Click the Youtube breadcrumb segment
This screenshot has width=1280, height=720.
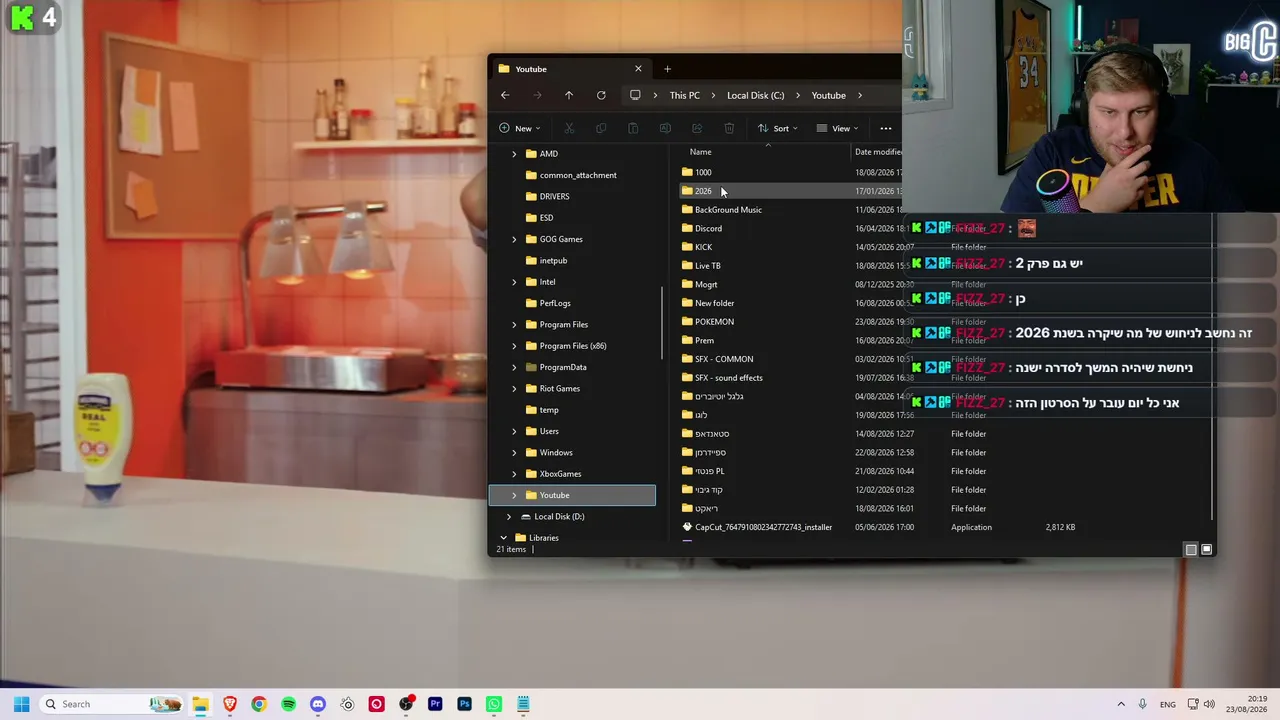pyautogui.click(x=828, y=95)
